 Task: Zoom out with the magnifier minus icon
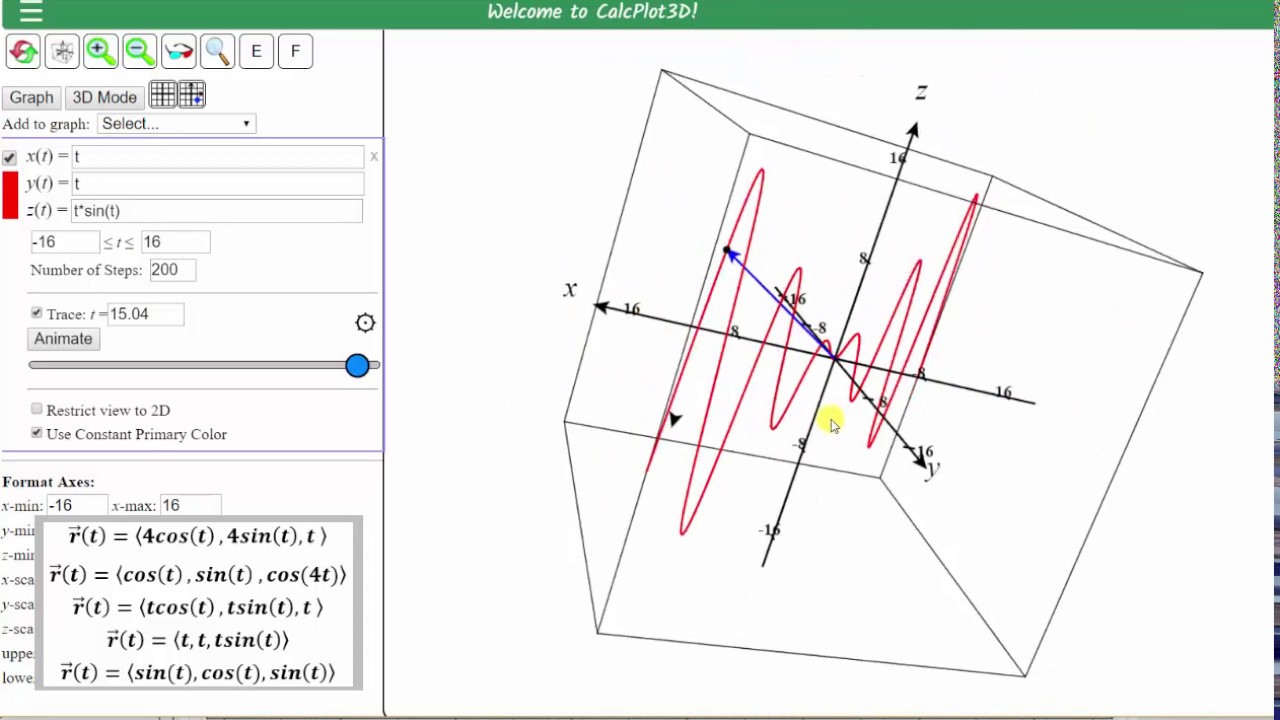(x=139, y=51)
